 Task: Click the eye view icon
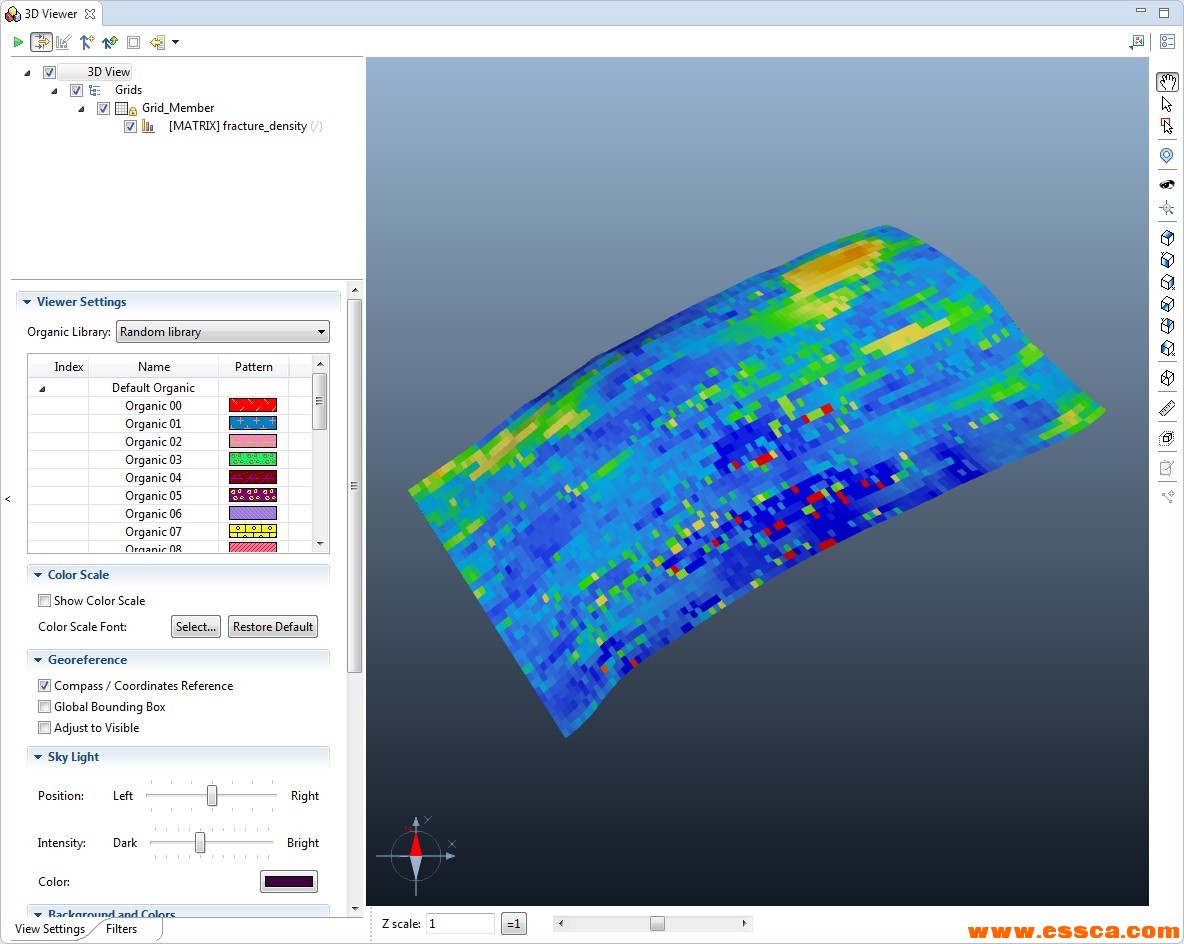pos(1166,185)
